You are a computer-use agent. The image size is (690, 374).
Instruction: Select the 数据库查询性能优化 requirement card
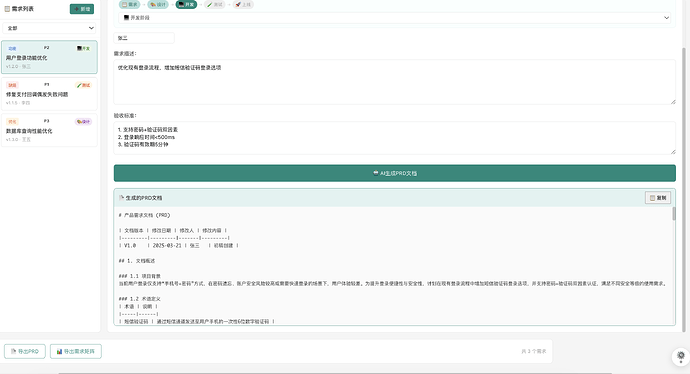pos(49,130)
